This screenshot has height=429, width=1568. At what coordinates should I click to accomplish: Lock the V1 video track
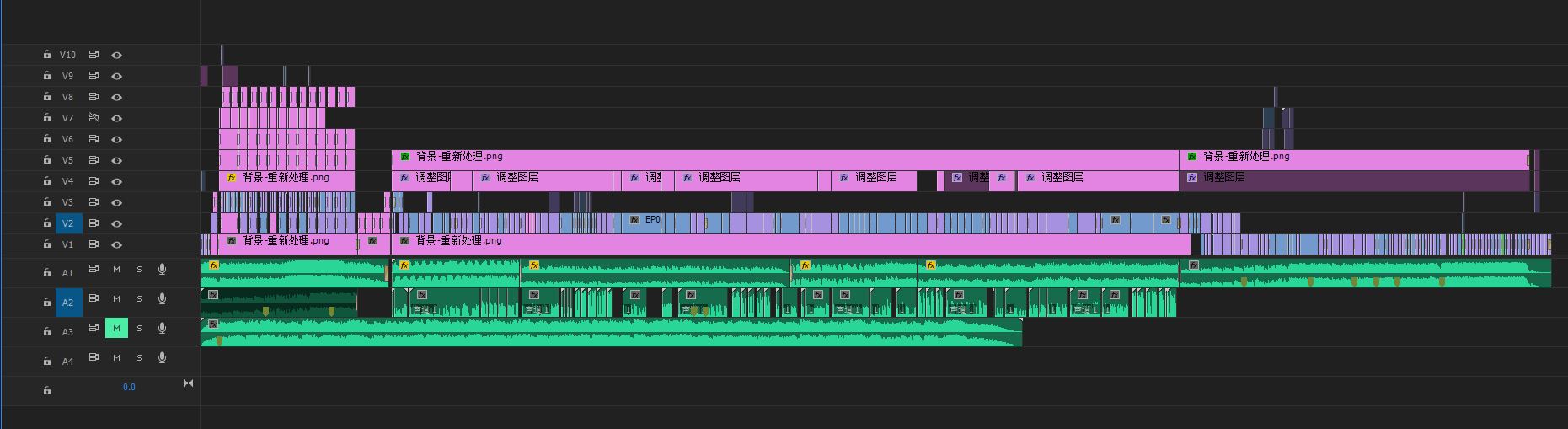click(47, 244)
